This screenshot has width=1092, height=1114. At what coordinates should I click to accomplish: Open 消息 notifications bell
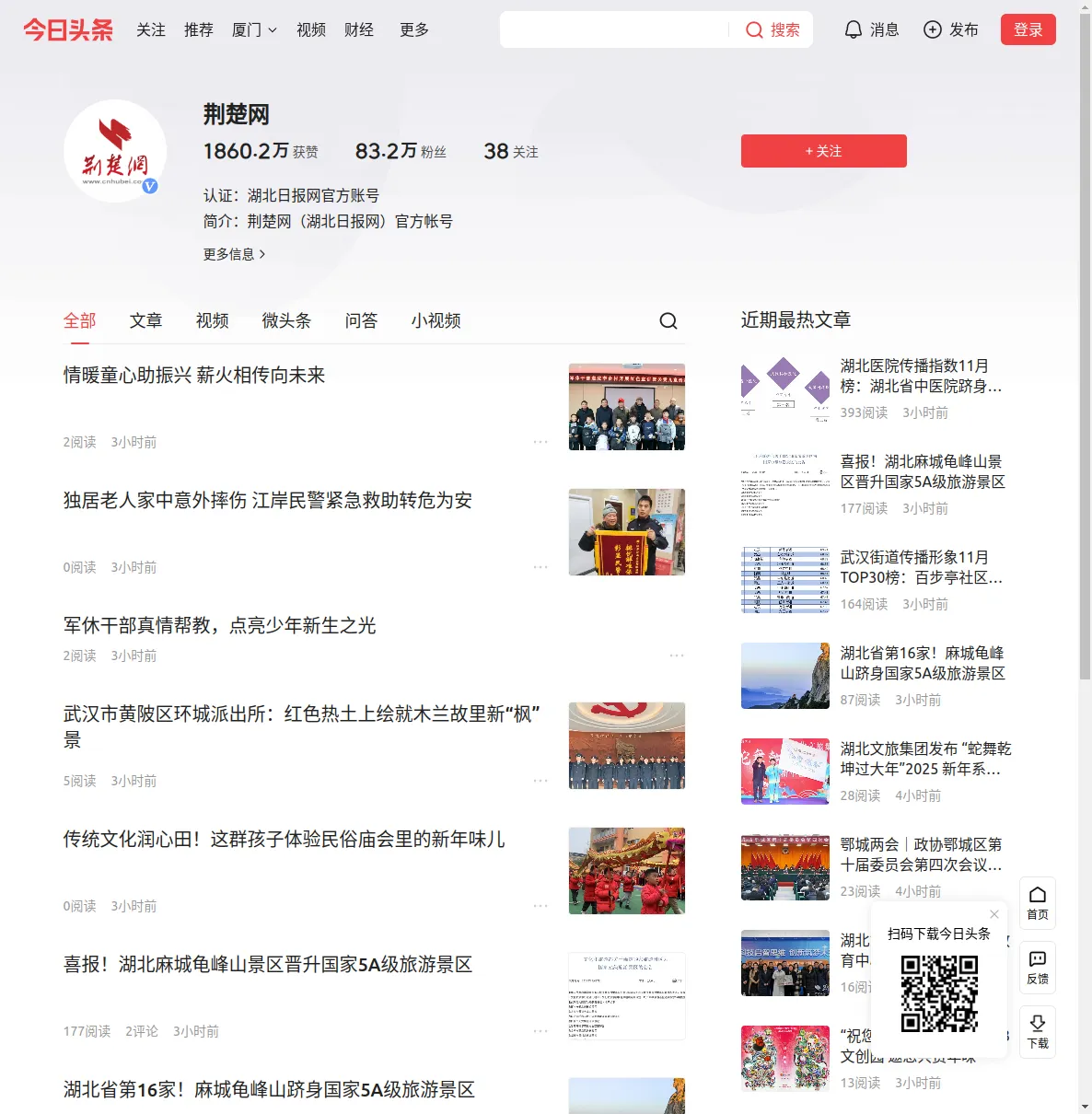point(872,29)
